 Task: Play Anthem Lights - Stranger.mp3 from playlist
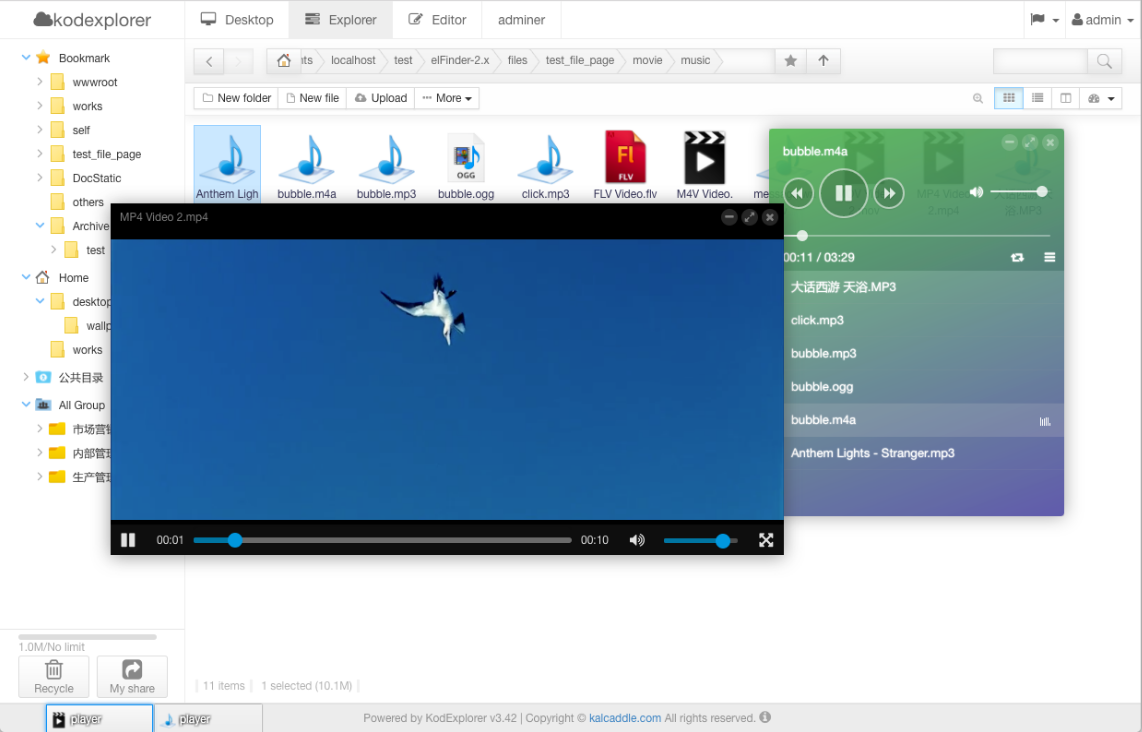[x=872, y=453]
